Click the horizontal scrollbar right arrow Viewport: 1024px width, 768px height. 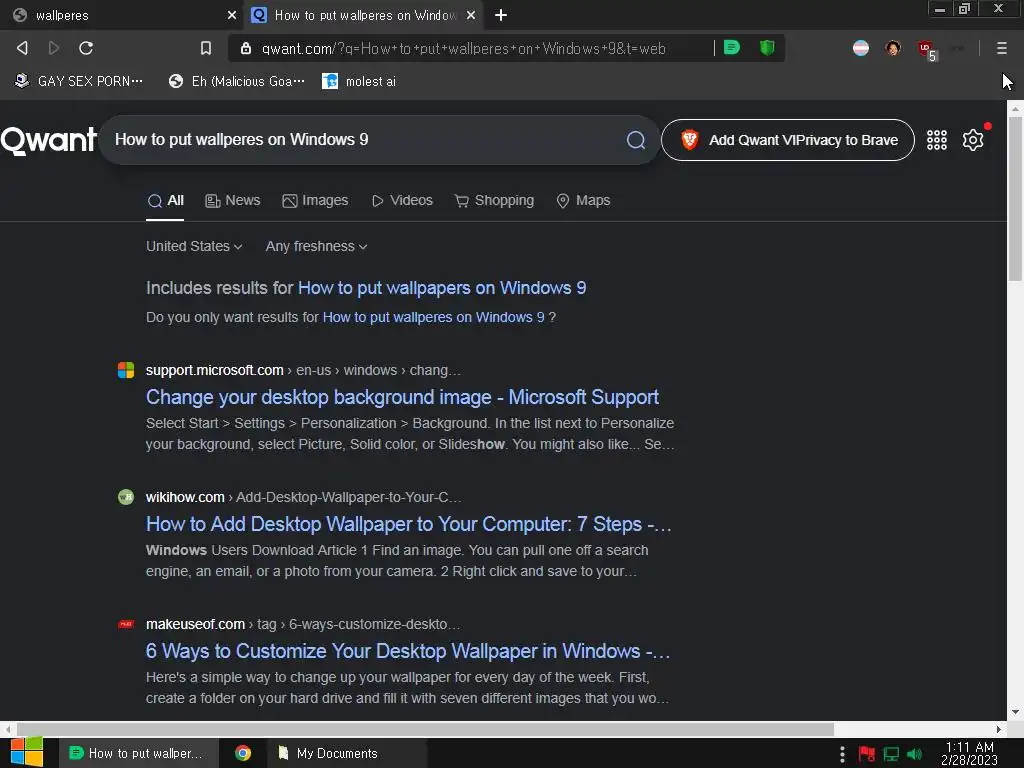[999, 729]
